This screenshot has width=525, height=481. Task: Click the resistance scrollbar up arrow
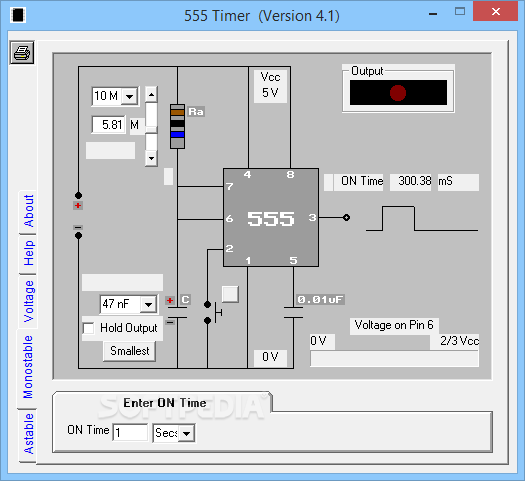(x=151, y=95)
